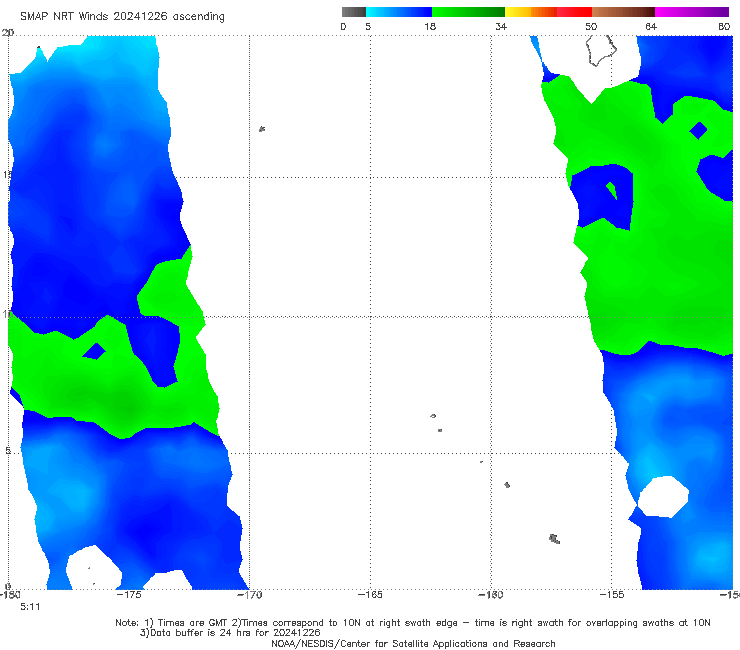Click the gray 0-5 segment of color bar

354,12
